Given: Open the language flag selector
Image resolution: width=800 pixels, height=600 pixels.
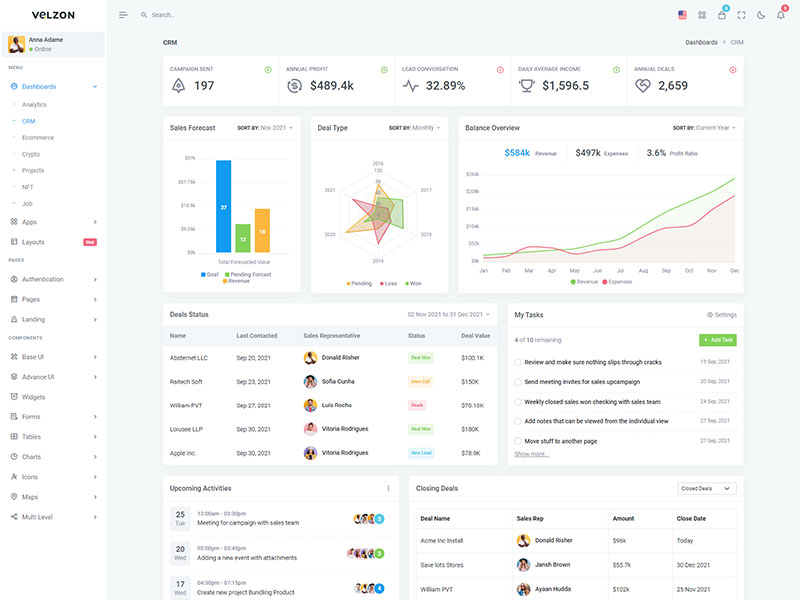Looking at the screenshot, I should 682,15.
